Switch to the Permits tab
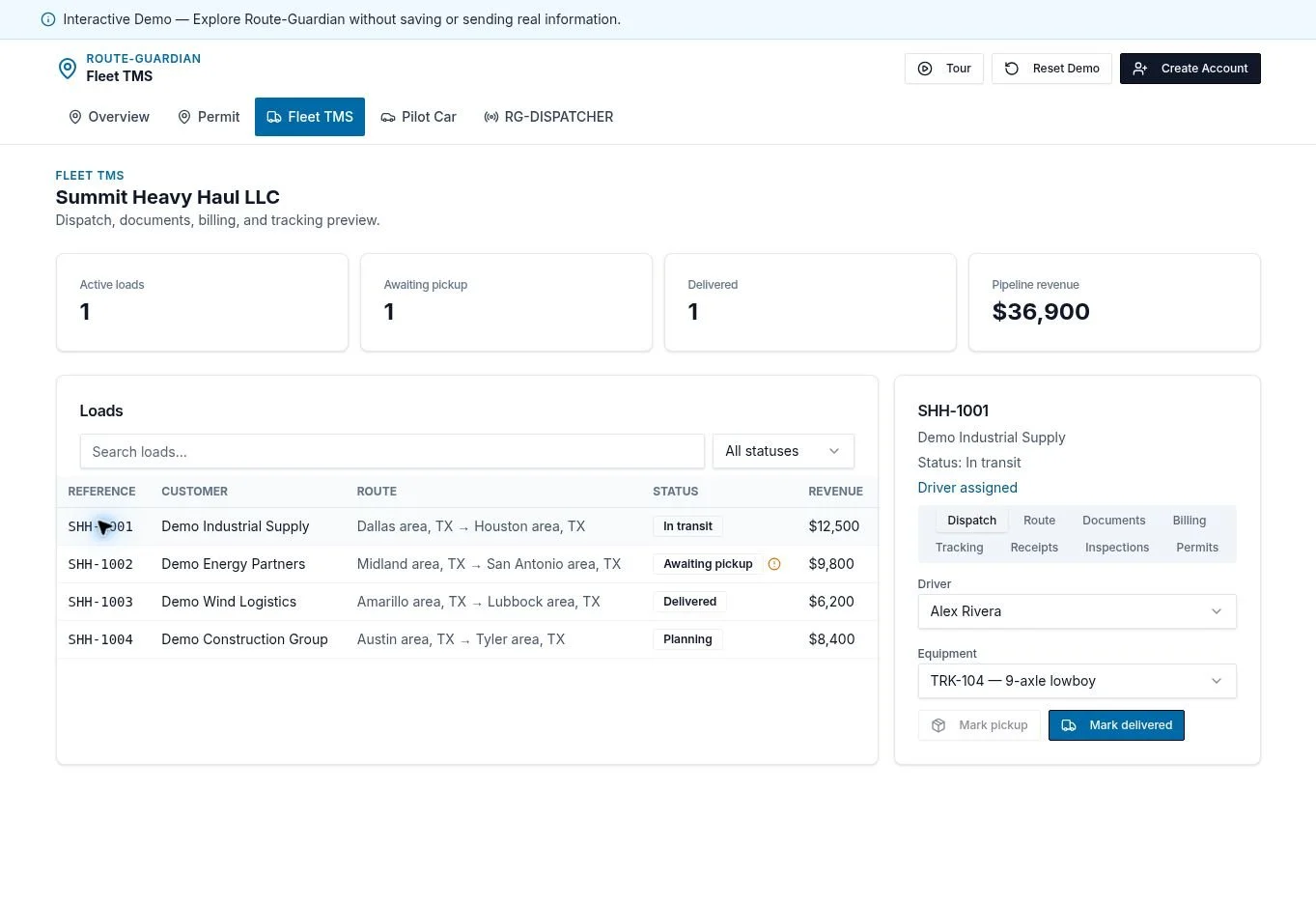 pyautogui.click(x=1197, y=548)
